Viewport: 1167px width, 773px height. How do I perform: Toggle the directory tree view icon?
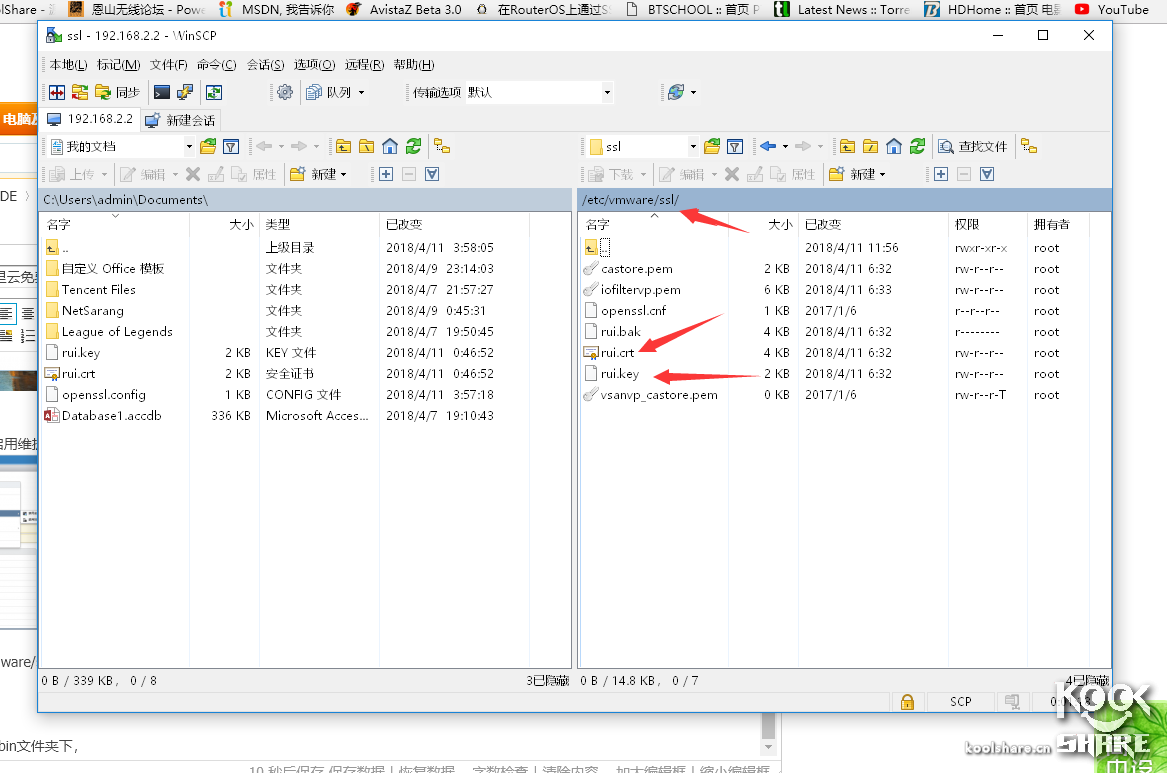tap(1029, 146)
